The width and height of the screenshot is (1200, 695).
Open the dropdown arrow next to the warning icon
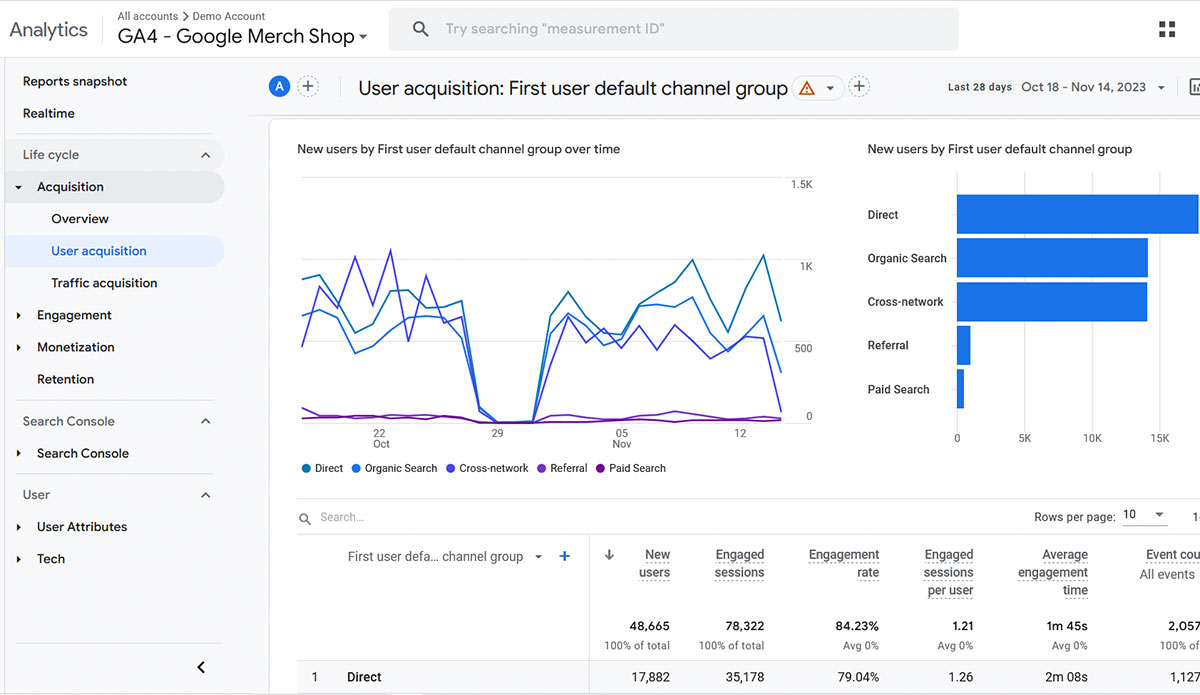[830, 88]
